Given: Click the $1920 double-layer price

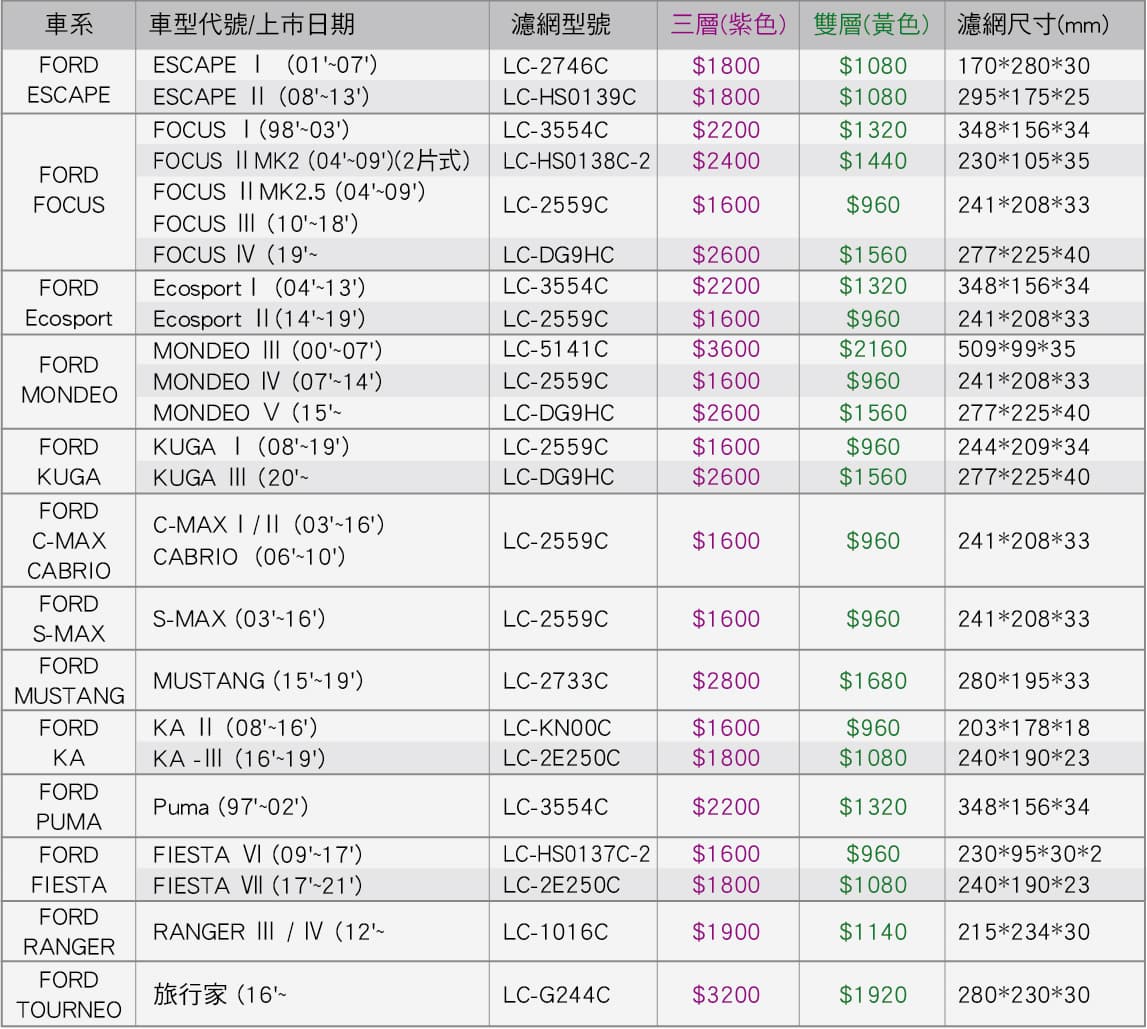Looking at the screenshot, I should click(x=873, y=995).
